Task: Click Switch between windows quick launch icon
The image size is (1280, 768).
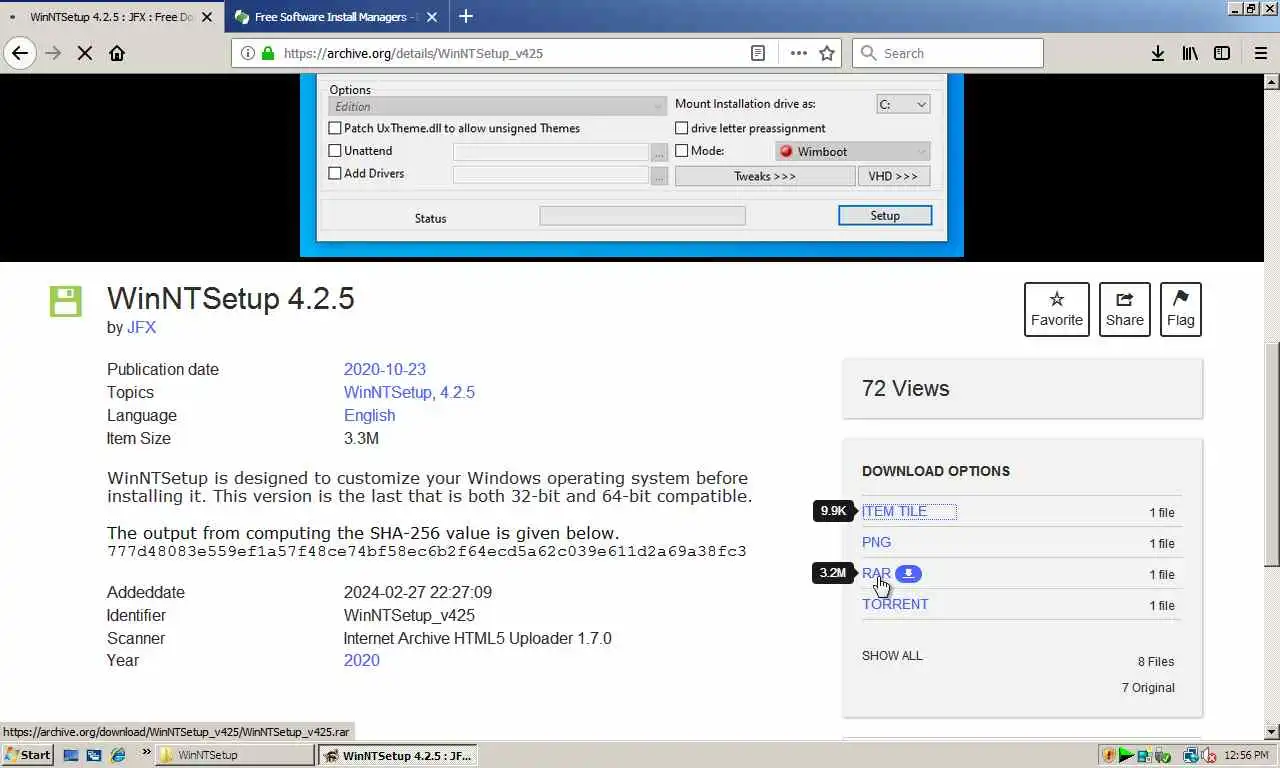Action: click(94, 755)
